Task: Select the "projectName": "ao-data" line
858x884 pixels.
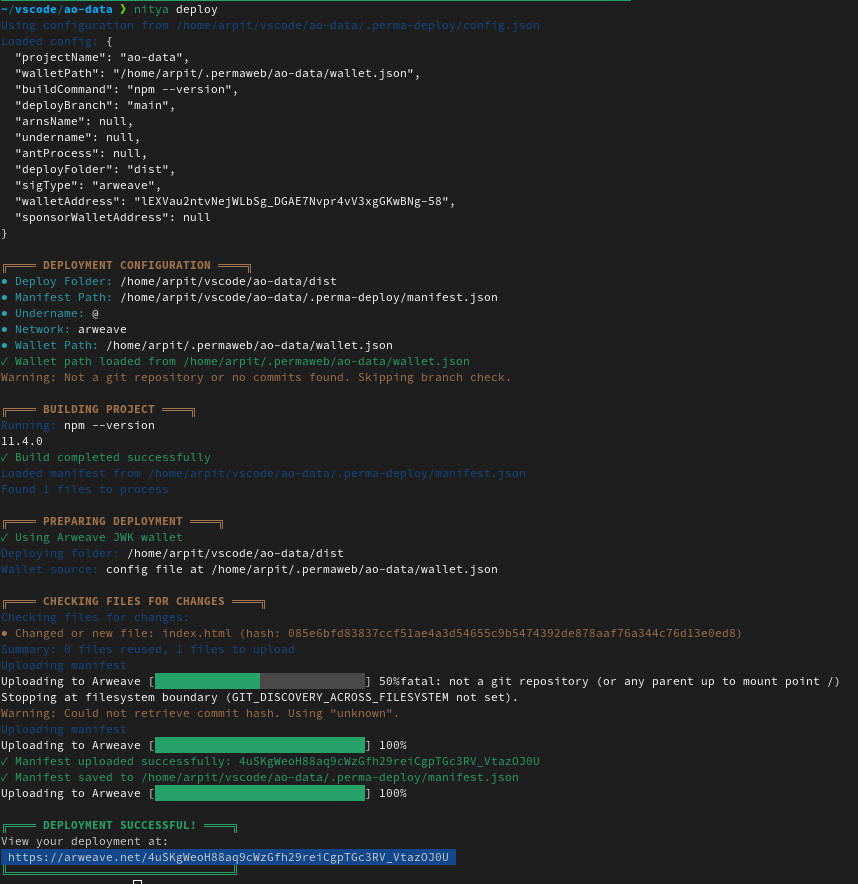Action: tap(102, 58)
